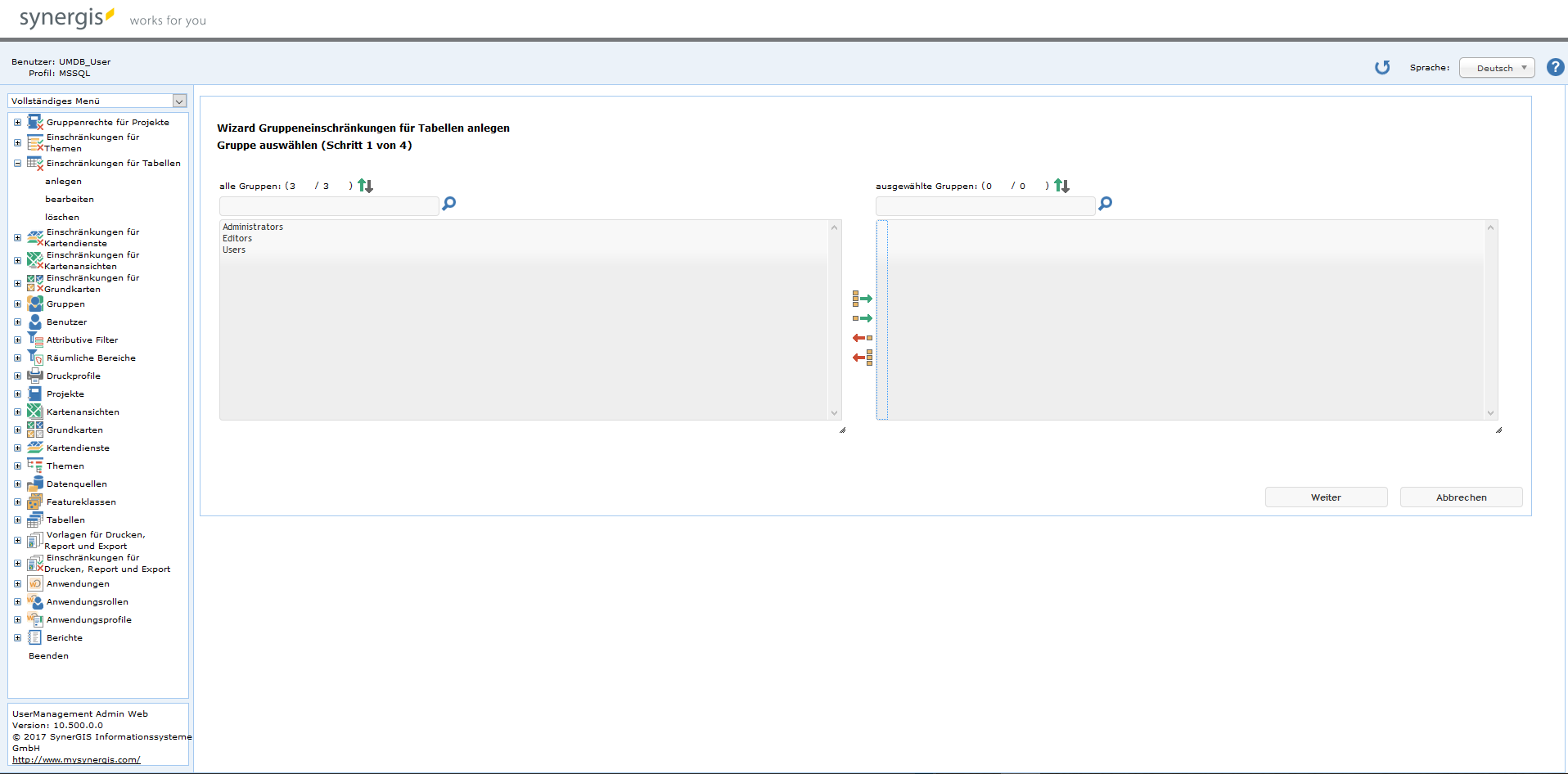This screenshot has width=1568, height=774.
Task: Open help via the question mark icon
Action: click(x=1554, y=67)
